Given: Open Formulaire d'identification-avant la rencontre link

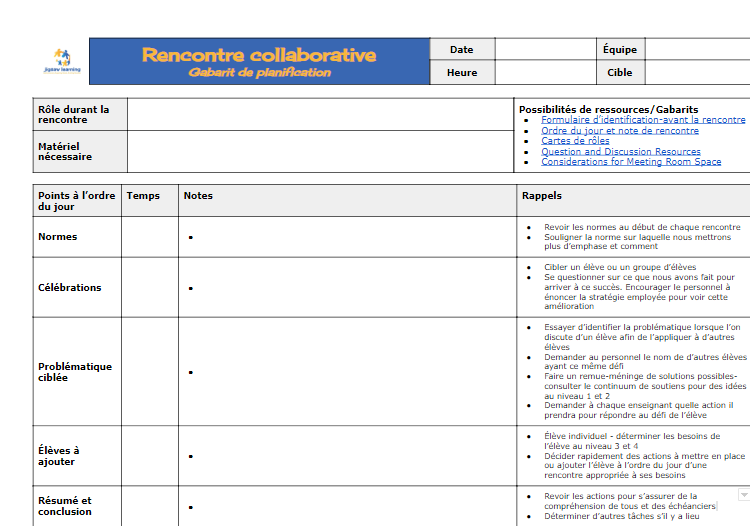Looking at the screenshot, I should [x=643, y=119].
